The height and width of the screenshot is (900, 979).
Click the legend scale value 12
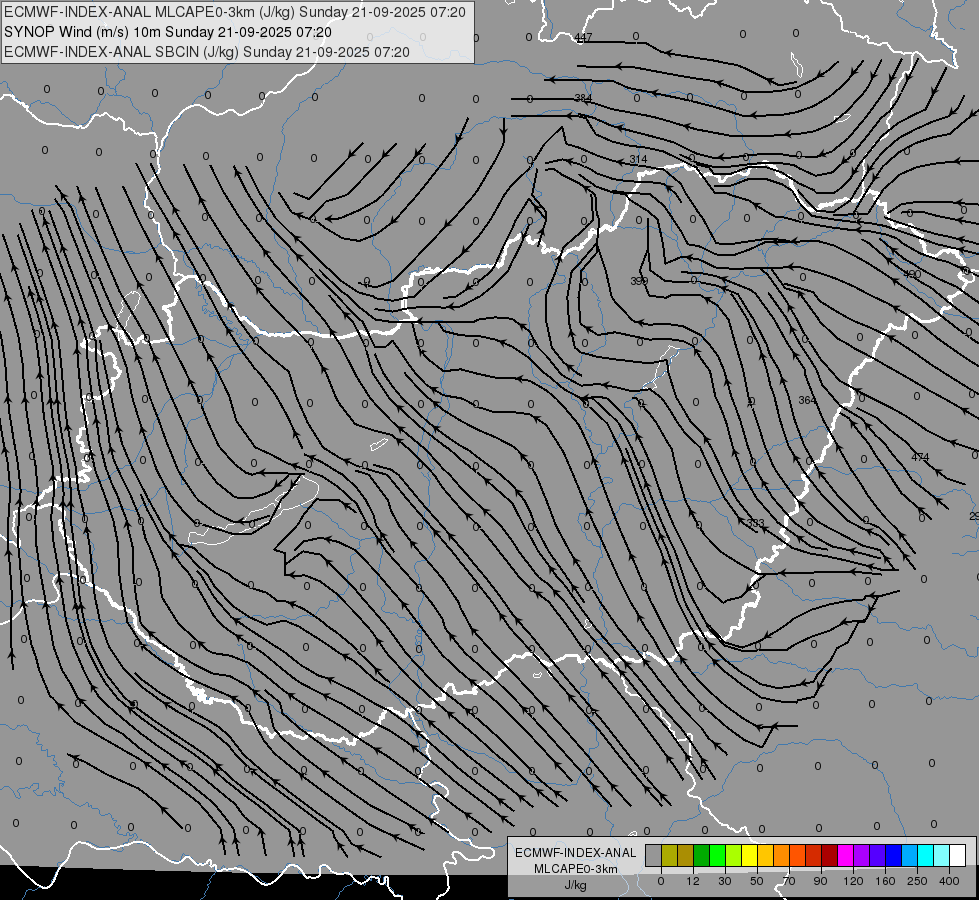693,881
